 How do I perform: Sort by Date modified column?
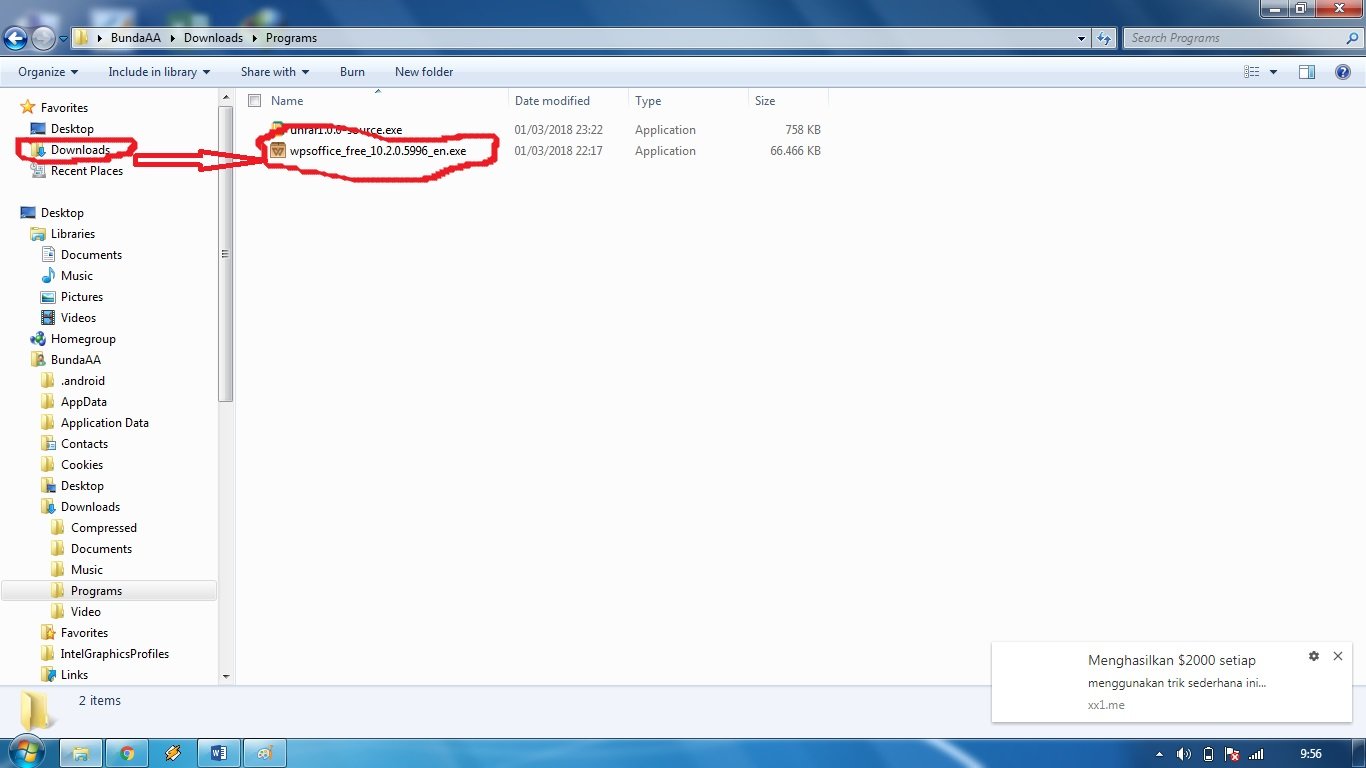552,101
